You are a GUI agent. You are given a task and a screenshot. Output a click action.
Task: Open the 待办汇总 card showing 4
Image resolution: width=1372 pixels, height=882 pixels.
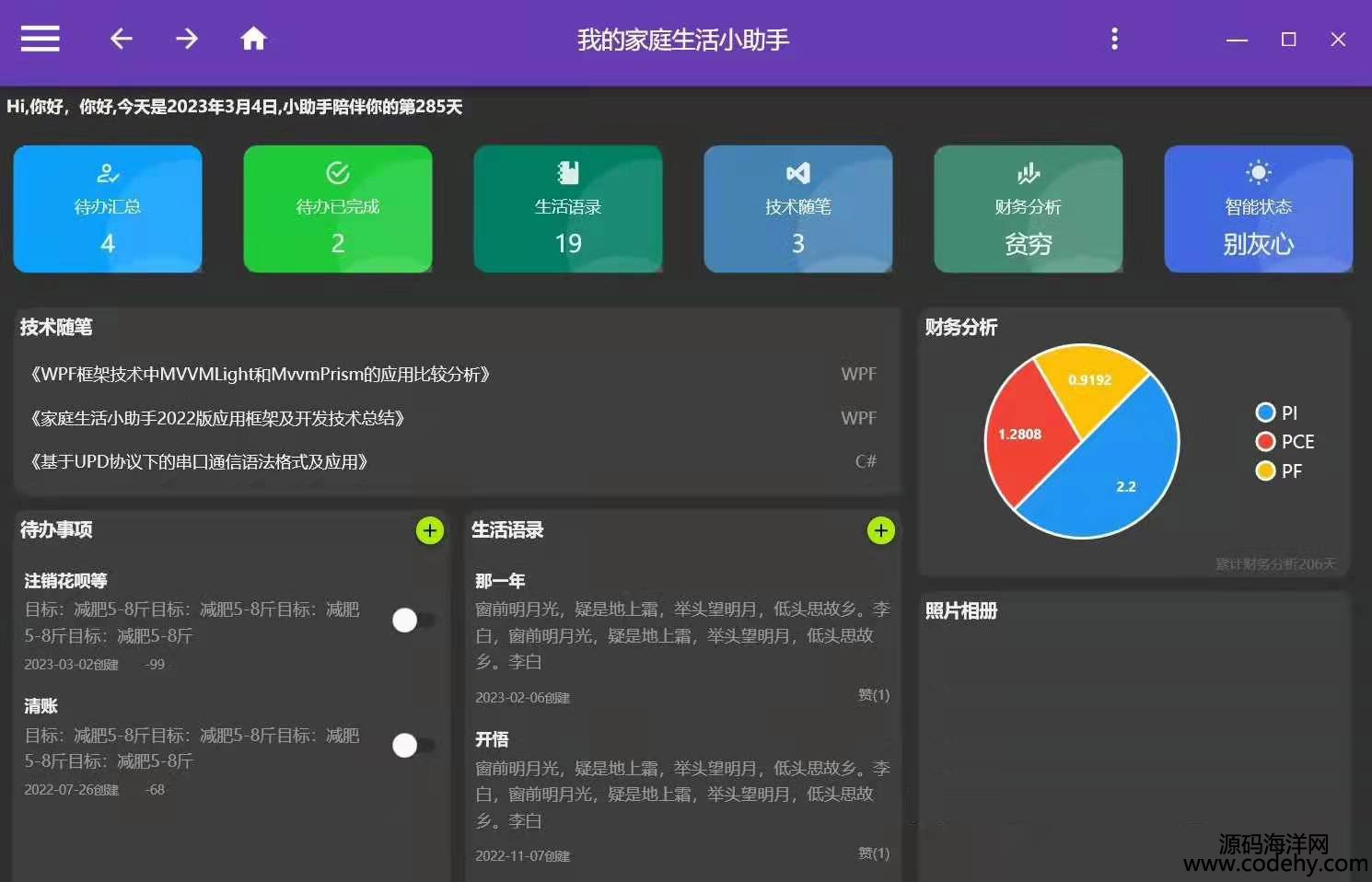point(108,209)
